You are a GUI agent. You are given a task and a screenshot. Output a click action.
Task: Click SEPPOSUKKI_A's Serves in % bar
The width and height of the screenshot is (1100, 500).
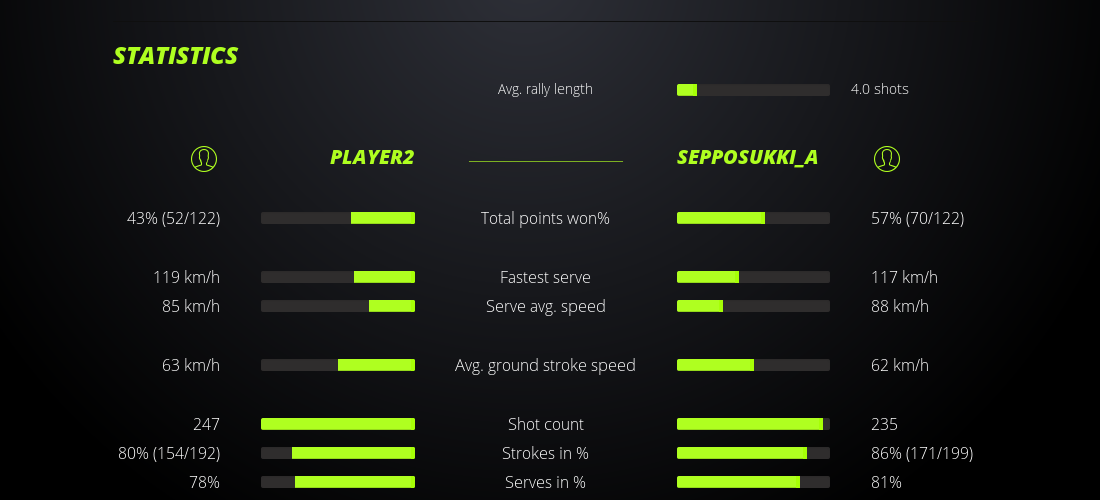[x=753, y=482]
